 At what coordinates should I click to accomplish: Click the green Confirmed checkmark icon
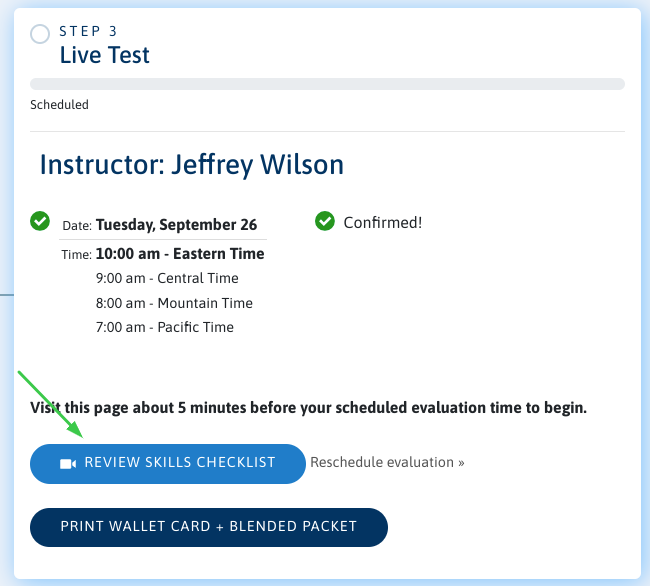325,221
